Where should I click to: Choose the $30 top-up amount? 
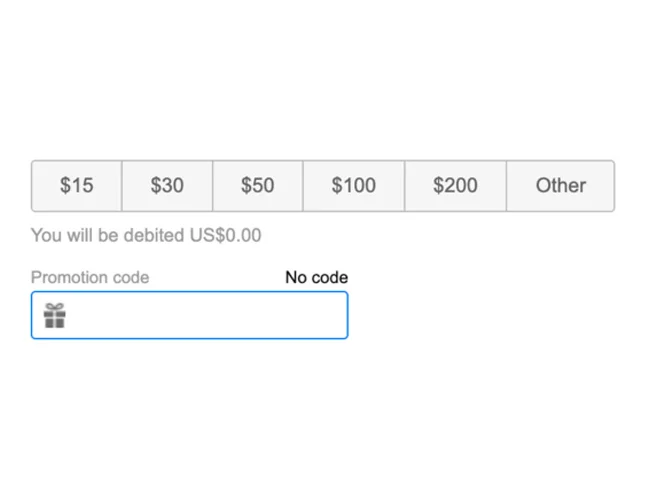[x=167, y=186]
